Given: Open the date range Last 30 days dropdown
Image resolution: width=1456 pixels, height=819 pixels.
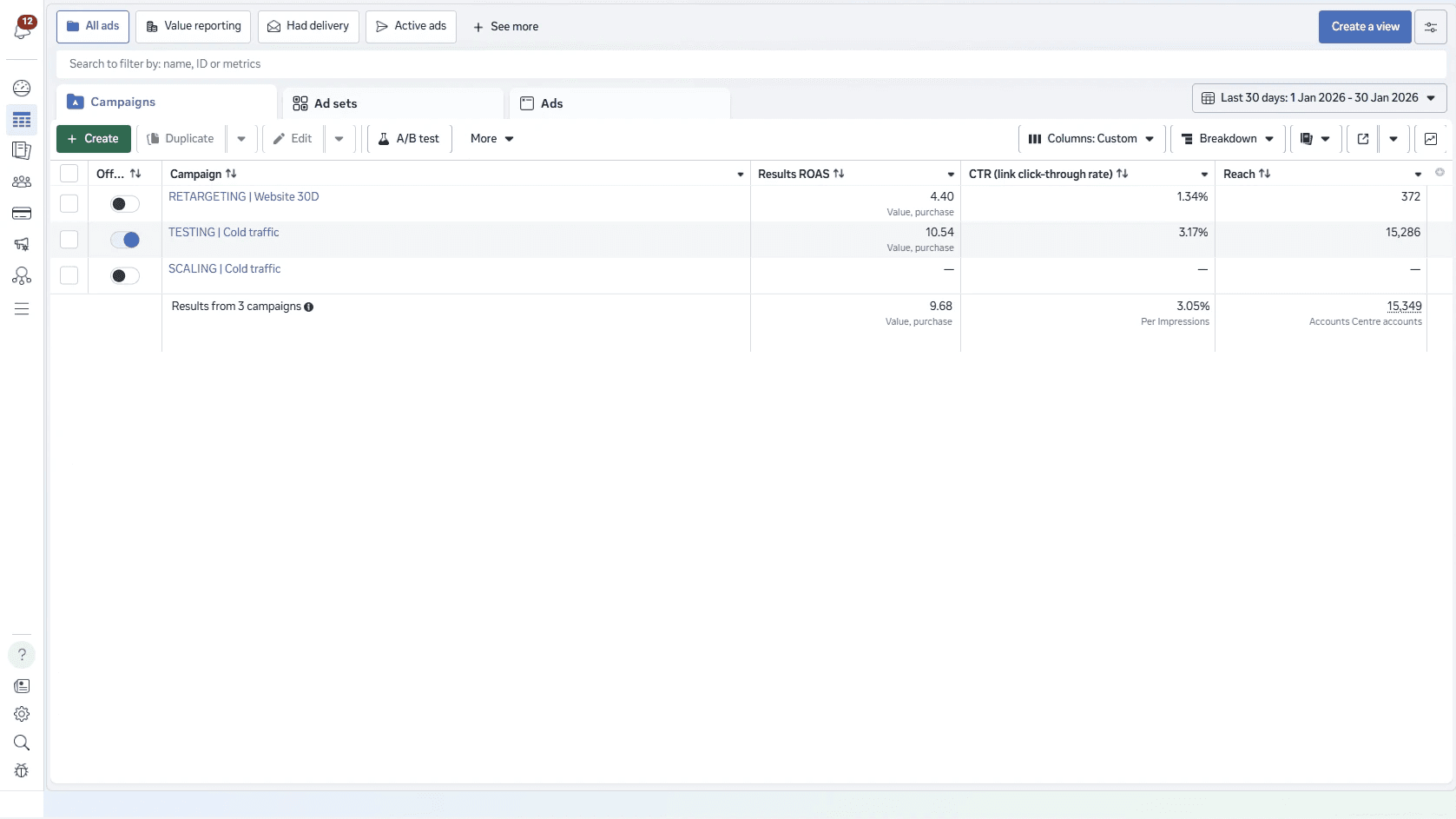Looking at the screenshot, I should click(x=1319, y=98).
